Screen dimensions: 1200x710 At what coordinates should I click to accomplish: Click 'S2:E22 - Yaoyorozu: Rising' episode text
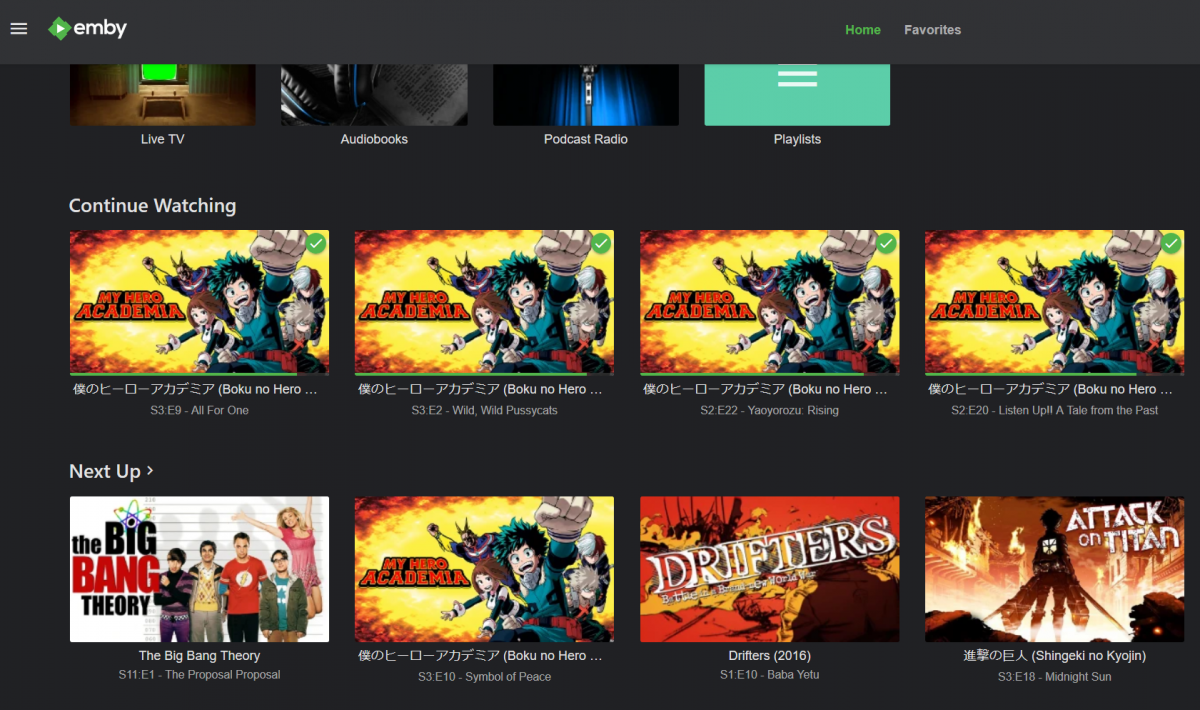click(x=769, y=411)
